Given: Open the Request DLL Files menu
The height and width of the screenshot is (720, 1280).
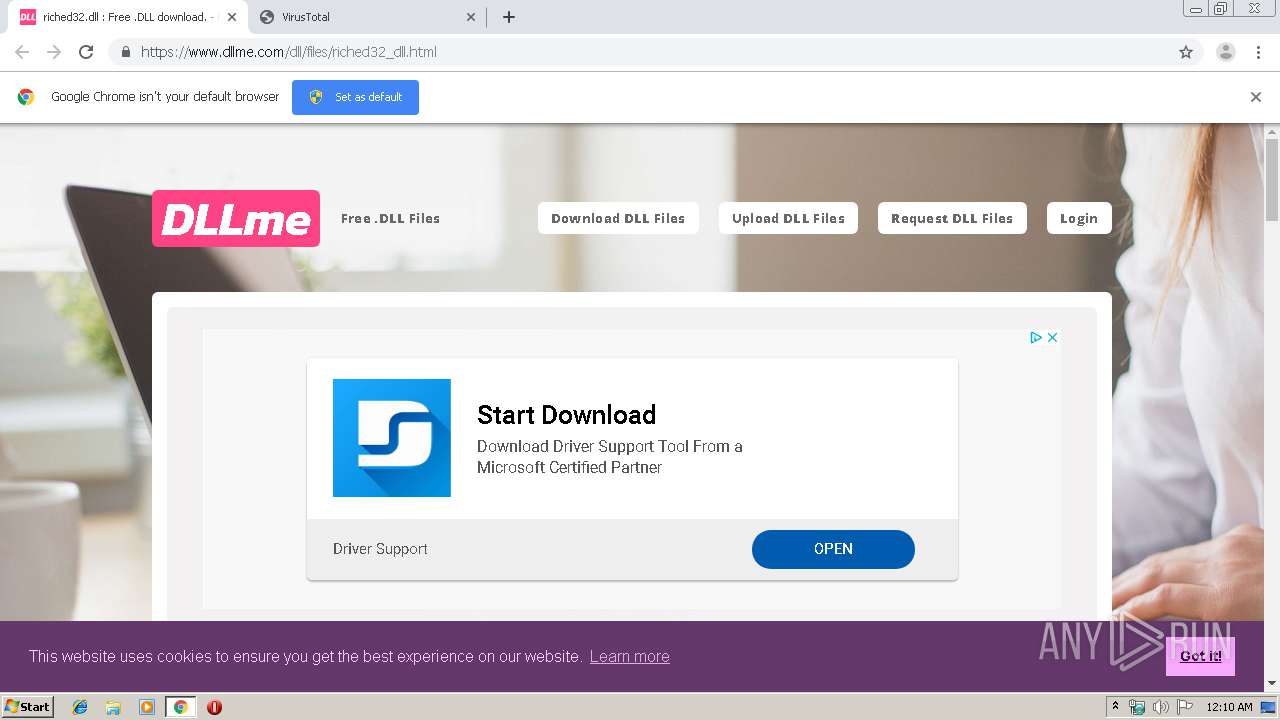Looking at the screenshot, I should point(952,218).
